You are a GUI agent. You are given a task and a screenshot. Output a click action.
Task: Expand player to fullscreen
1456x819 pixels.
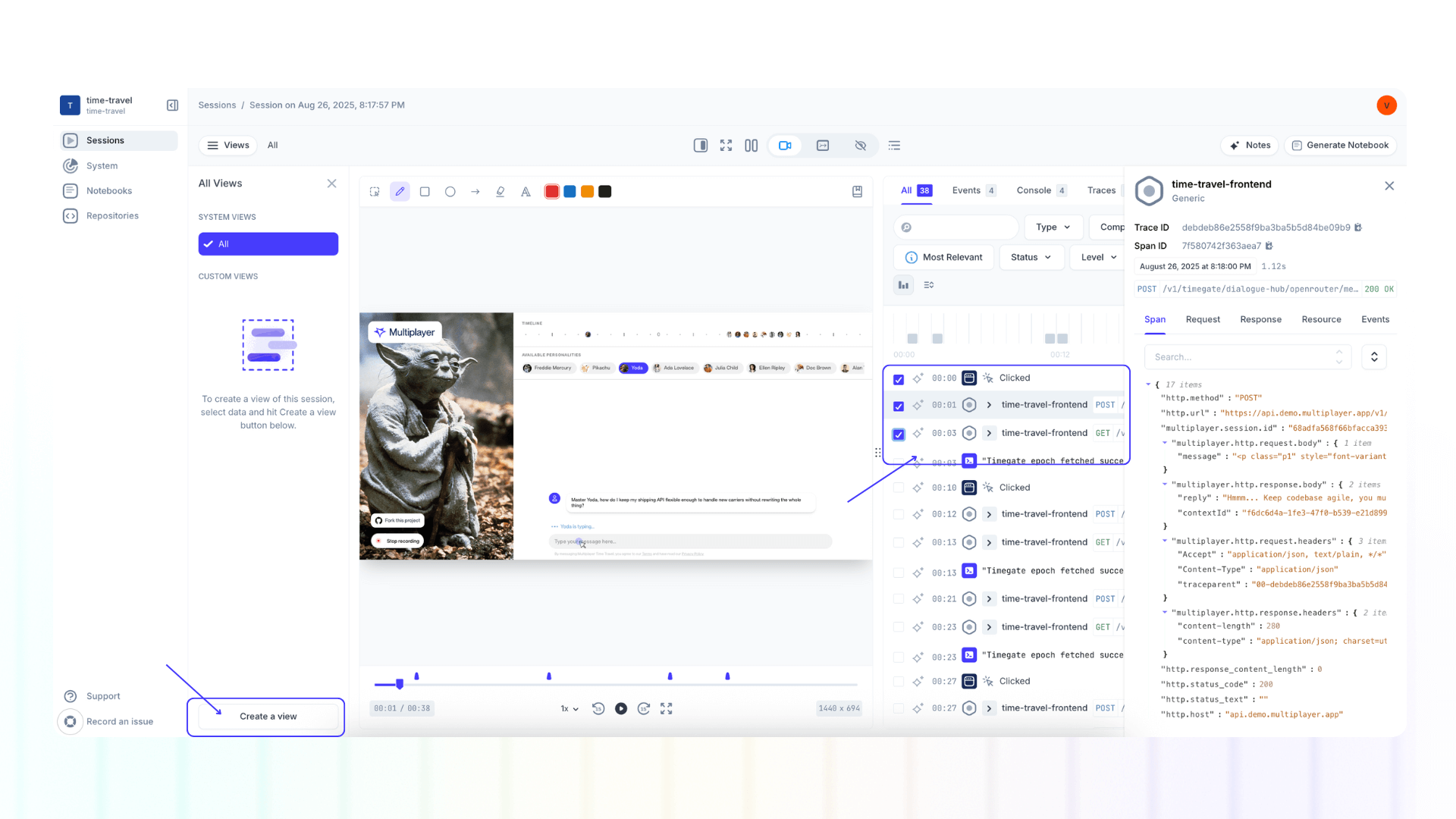pos(667,708)
